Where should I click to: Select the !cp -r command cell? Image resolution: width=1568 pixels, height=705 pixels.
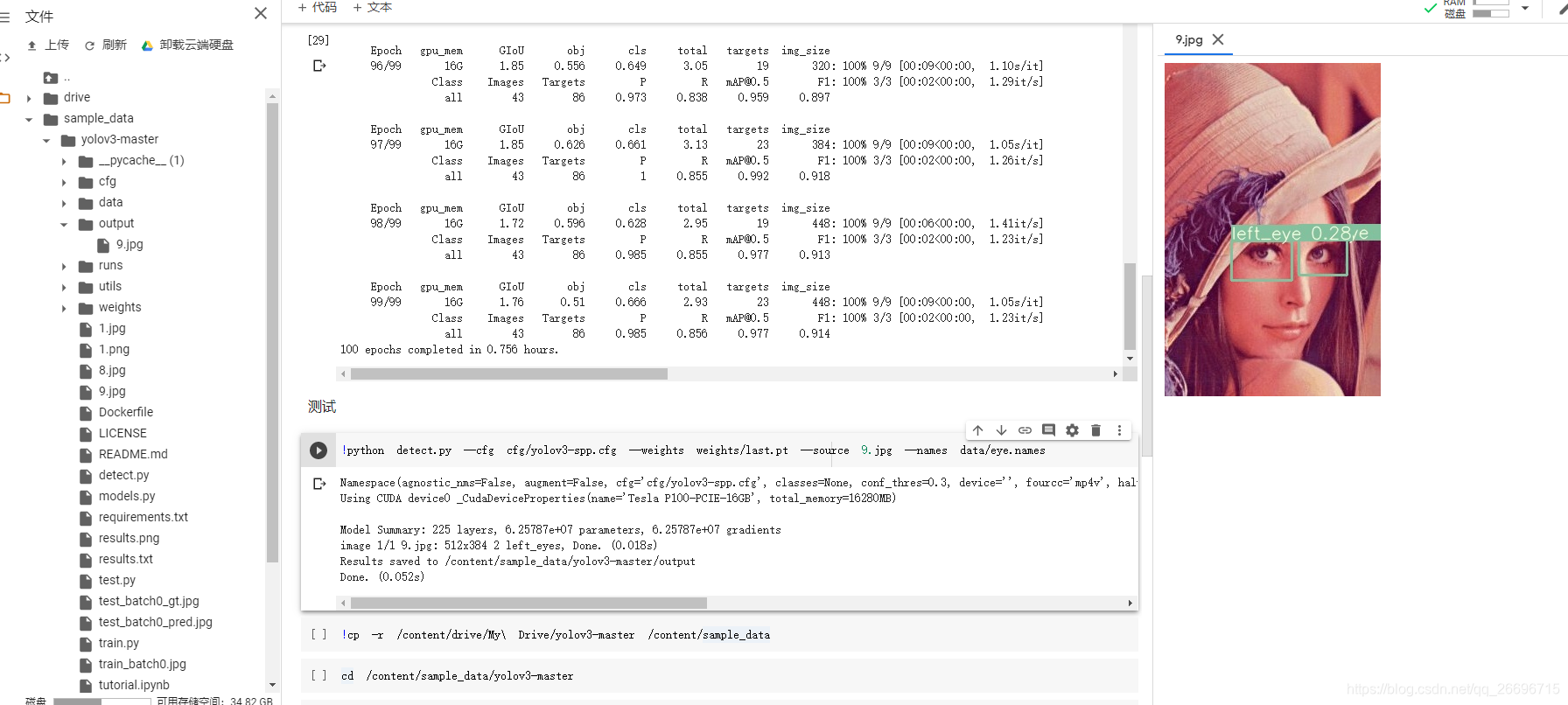(x=719, y=635)
